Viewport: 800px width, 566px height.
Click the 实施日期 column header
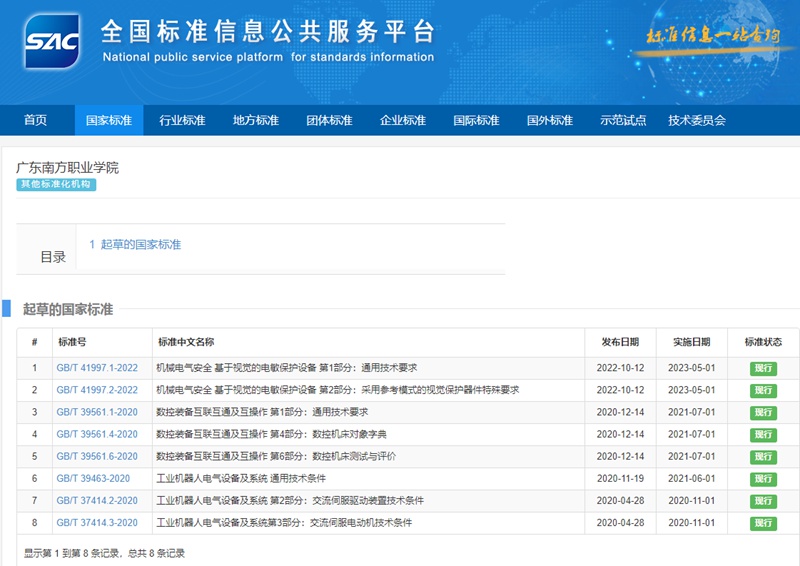point(692,342)
